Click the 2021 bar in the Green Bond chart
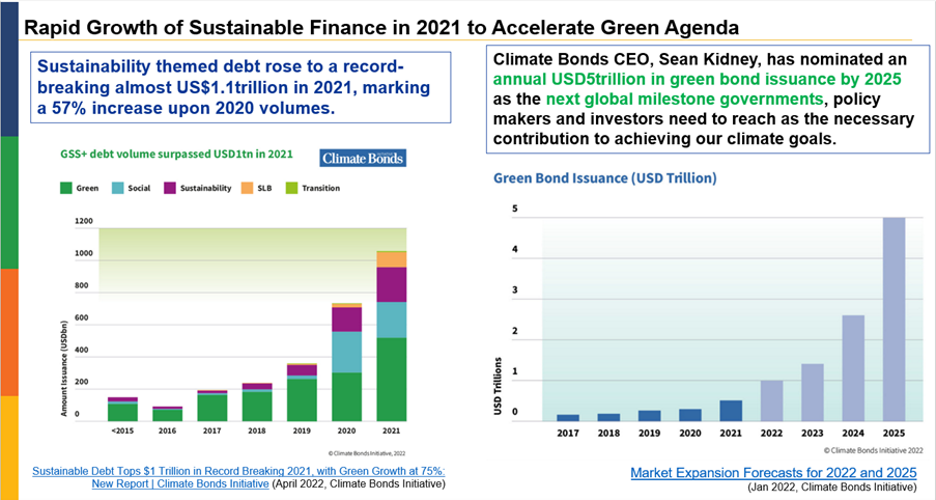The height and width of the screenshot is (500, 936). pos(731,411)
